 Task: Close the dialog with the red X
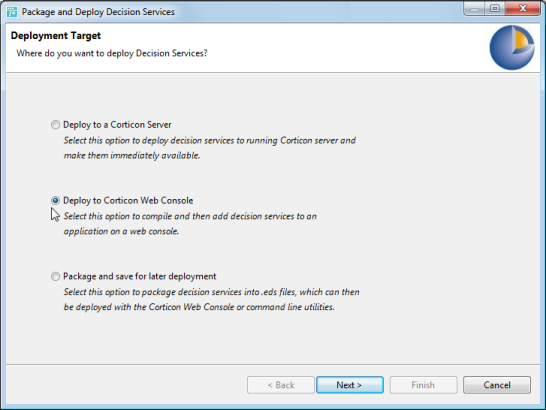523,8
